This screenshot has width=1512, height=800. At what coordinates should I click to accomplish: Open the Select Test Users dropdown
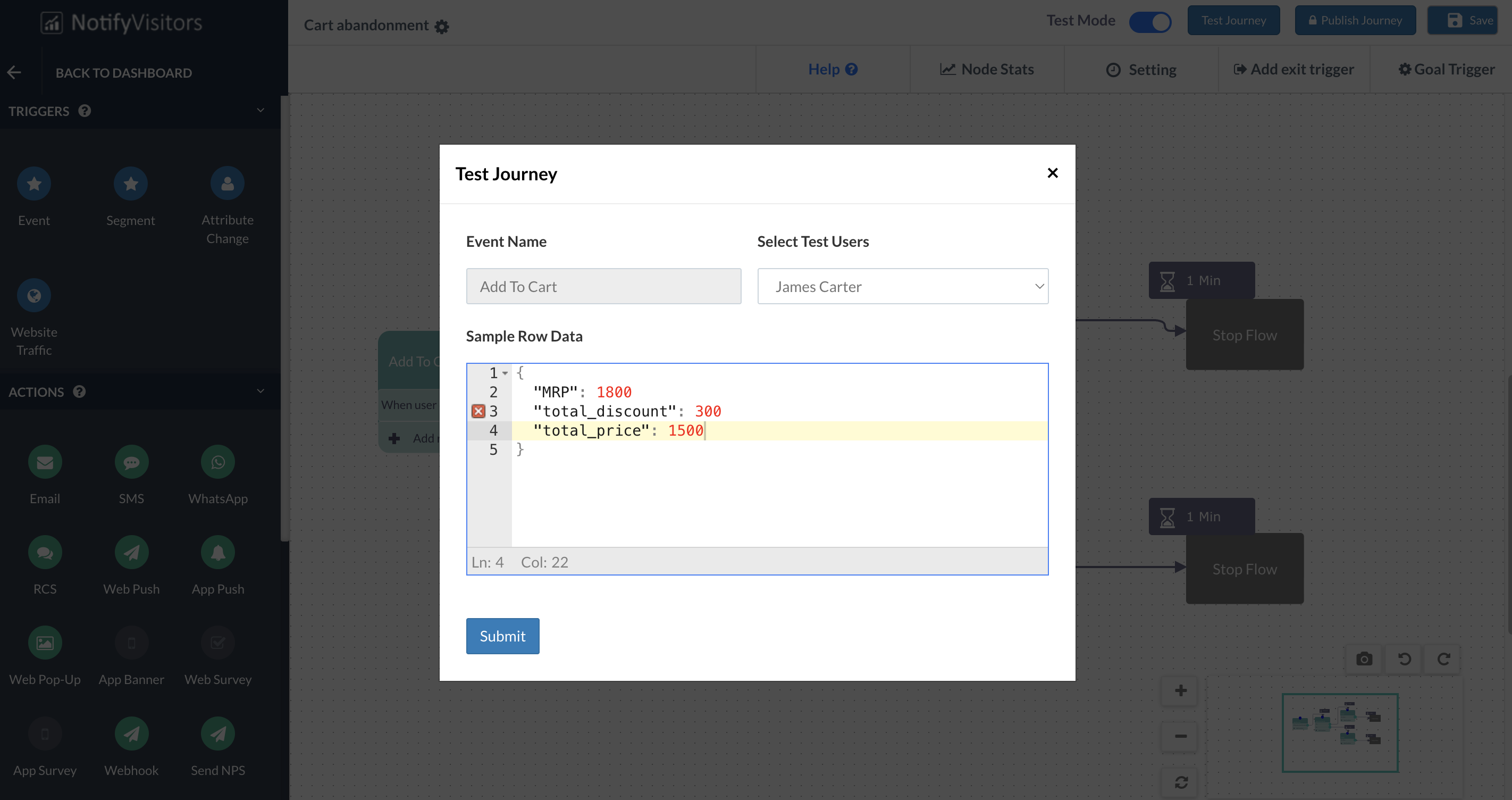pos(902,287)
